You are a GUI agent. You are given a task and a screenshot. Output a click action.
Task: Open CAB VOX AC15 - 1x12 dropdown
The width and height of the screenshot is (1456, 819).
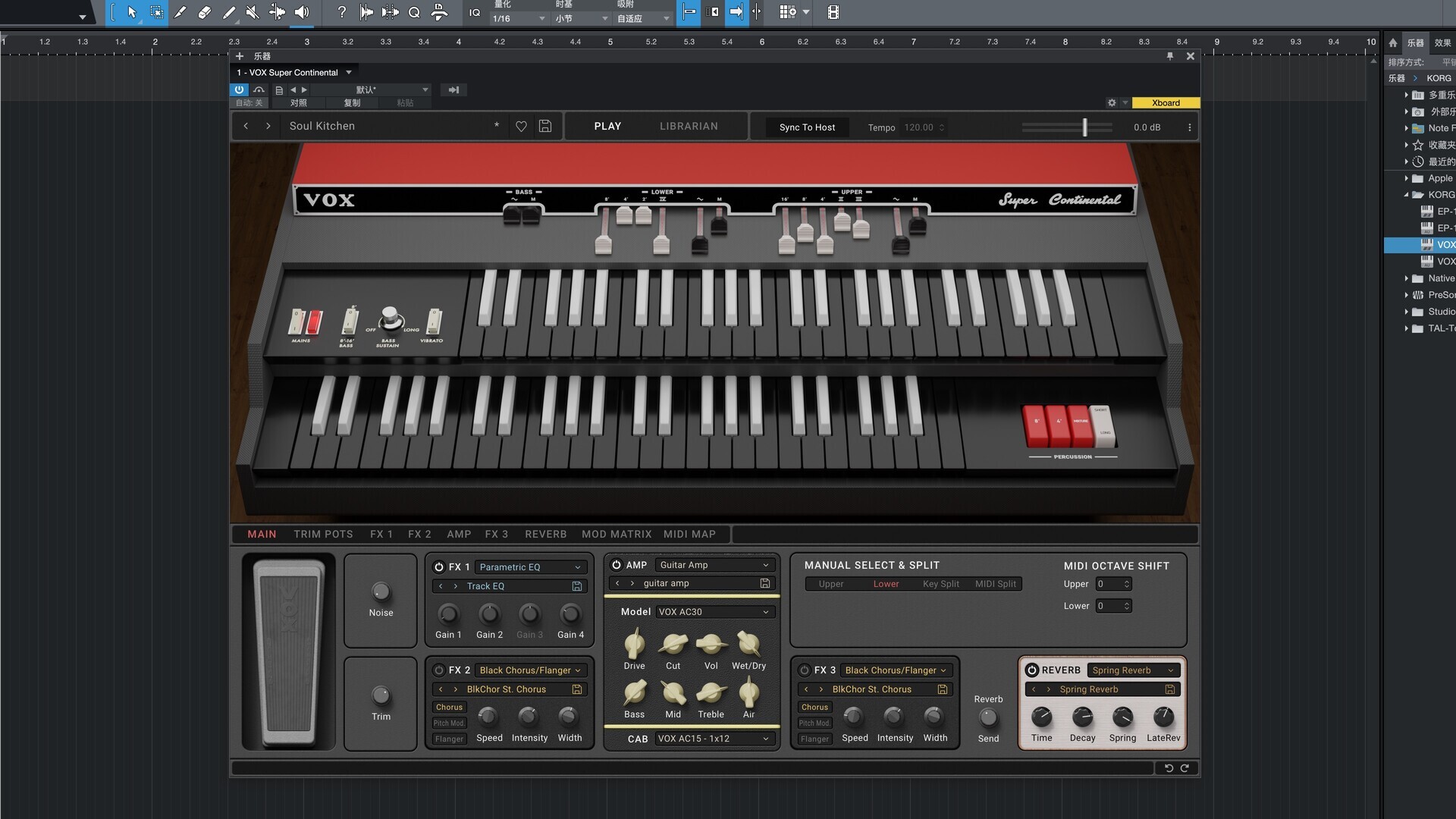coord(714,739)
